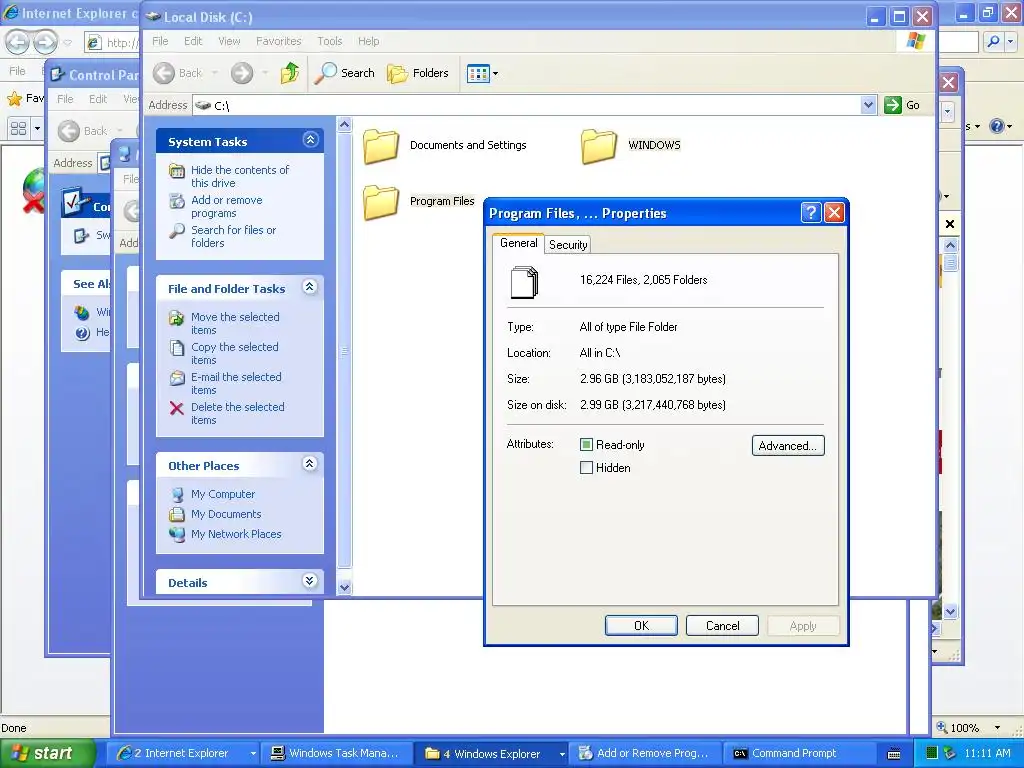Select the Documents and Settings folder icon
1024x768 pixels.
381,146
